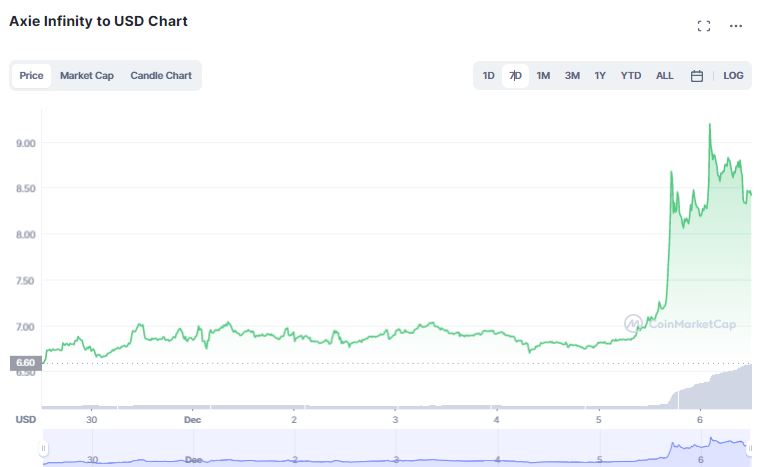The height and width of the screenshot is (467, 760).
Task: Grab the left range slider handle
Action: pyautogui.click(x=43, y=448)
